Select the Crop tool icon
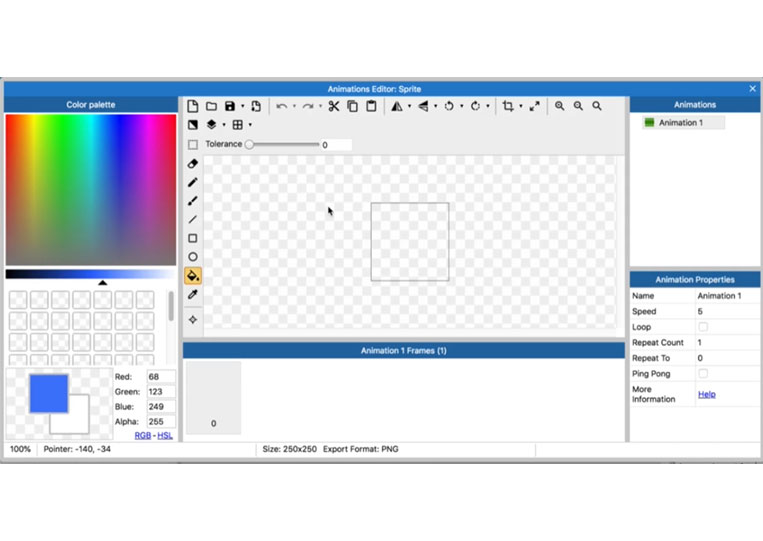 point(508,106)
